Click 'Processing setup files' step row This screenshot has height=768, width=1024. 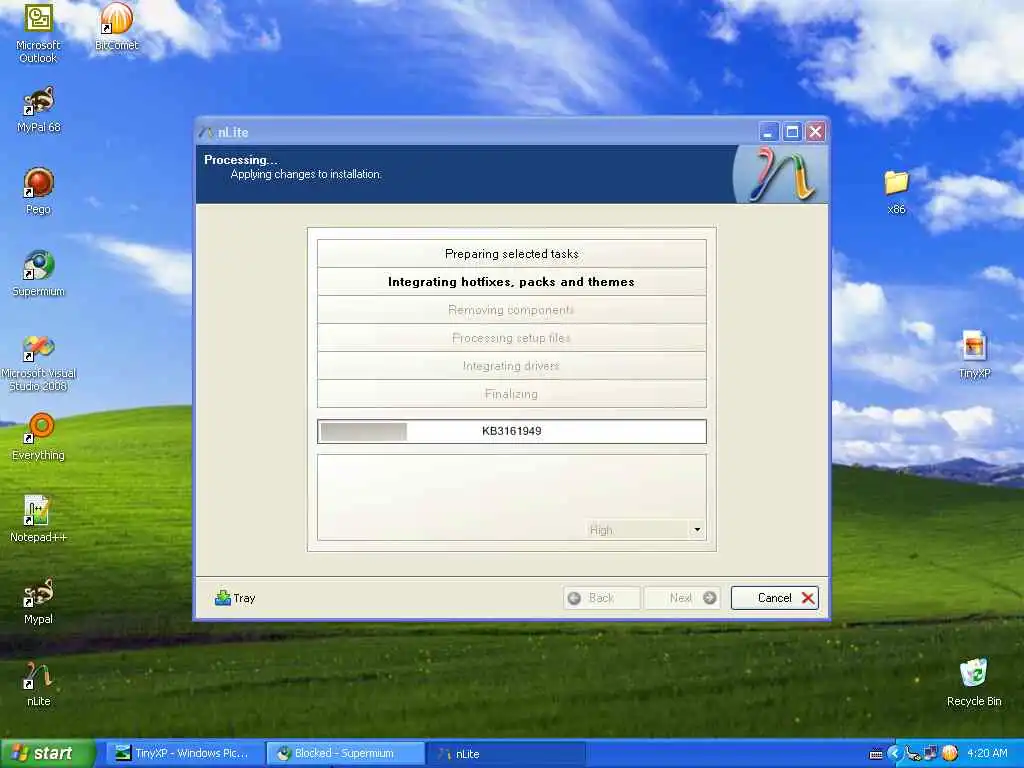pyautogui.click(x=511, y=338)
